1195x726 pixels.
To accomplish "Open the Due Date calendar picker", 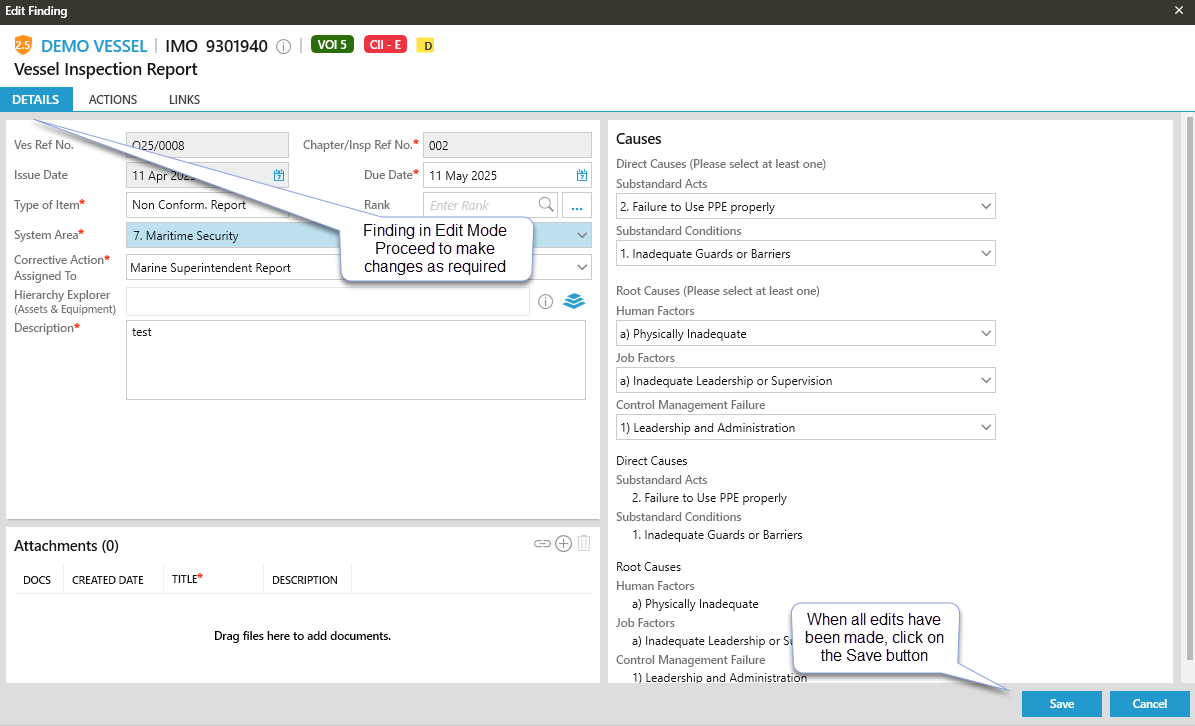I will pyautogui.click(x=581, y=175).
